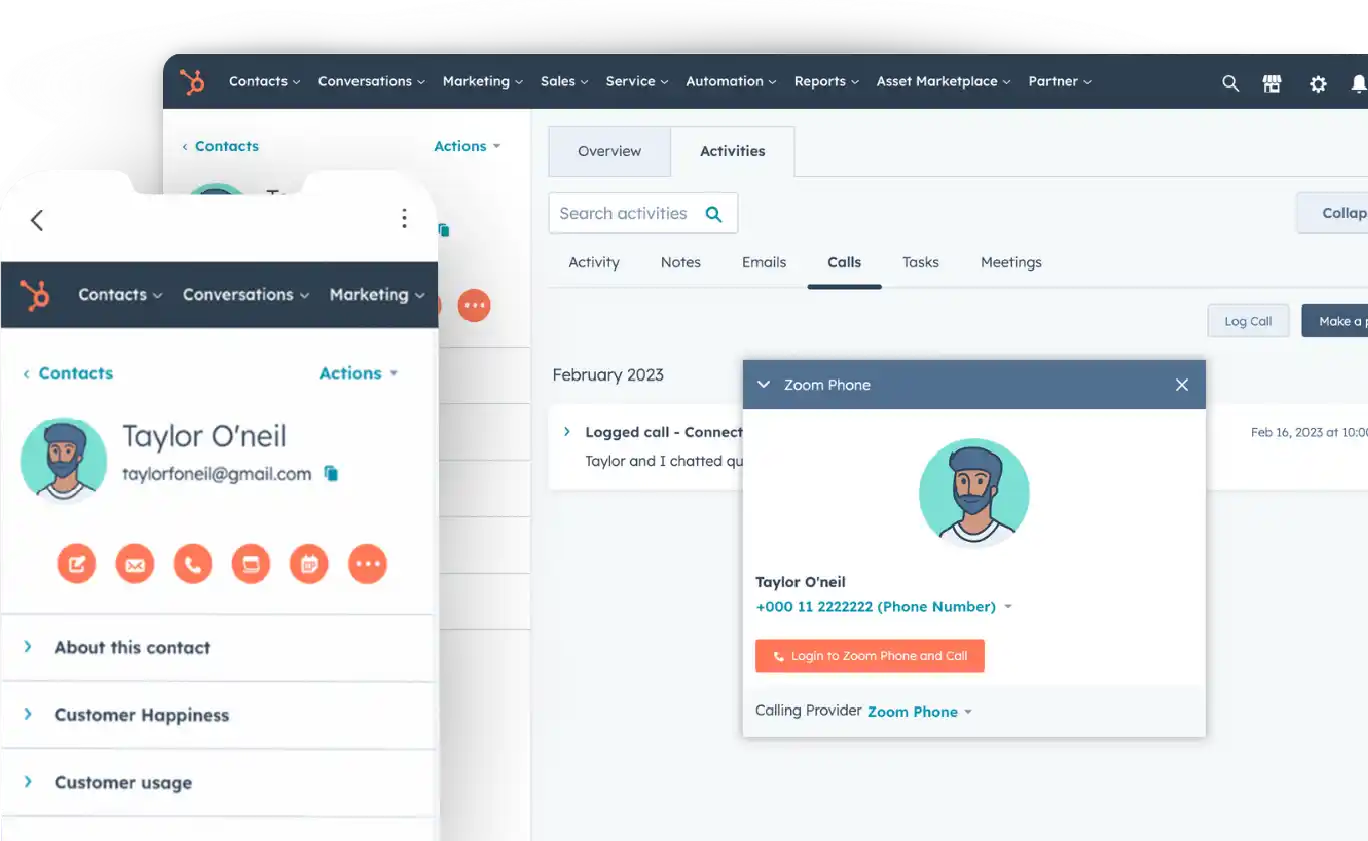
Task: Click Login to Zoom Phone and Call
Action: [x=869, y=656]
